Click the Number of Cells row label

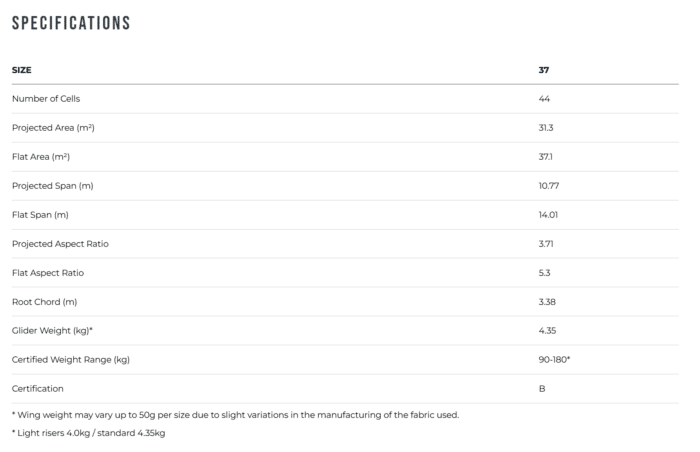45,99
